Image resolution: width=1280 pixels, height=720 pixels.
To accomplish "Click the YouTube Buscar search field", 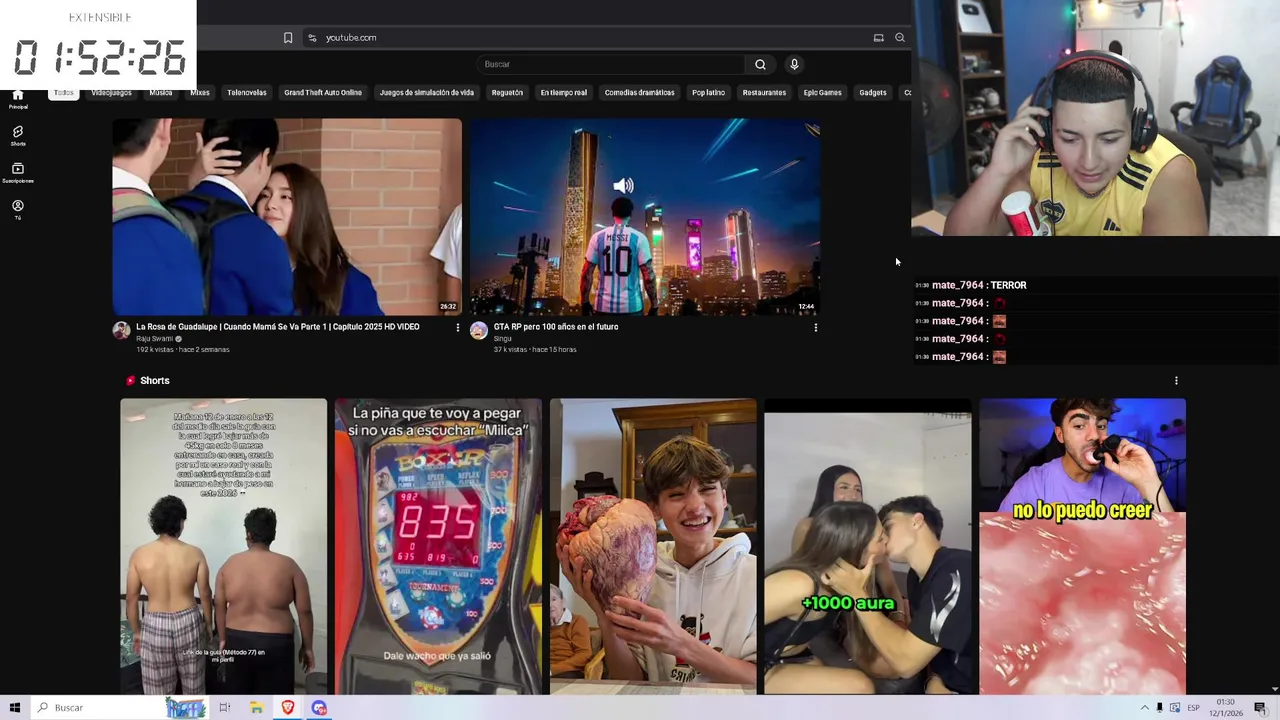I will tap(610, 64).
